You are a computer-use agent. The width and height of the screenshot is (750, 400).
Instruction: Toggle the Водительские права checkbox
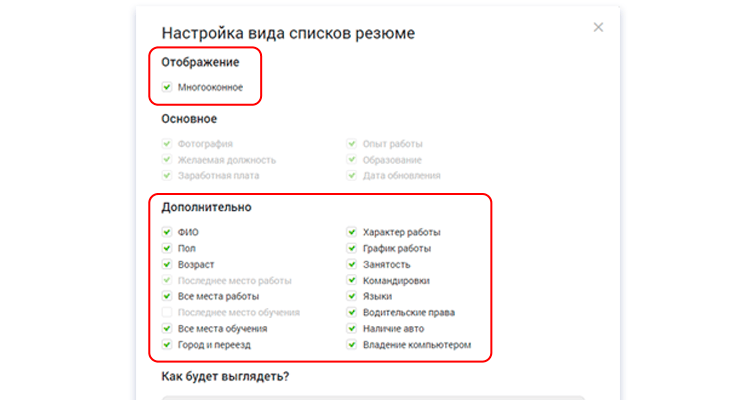(352, 312)
